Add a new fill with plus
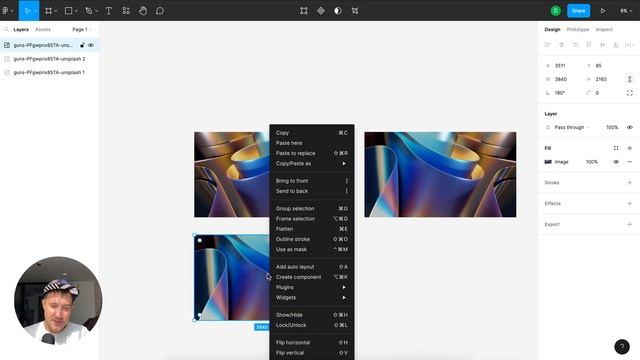This screenshot has width=640, height=360. 630,148
